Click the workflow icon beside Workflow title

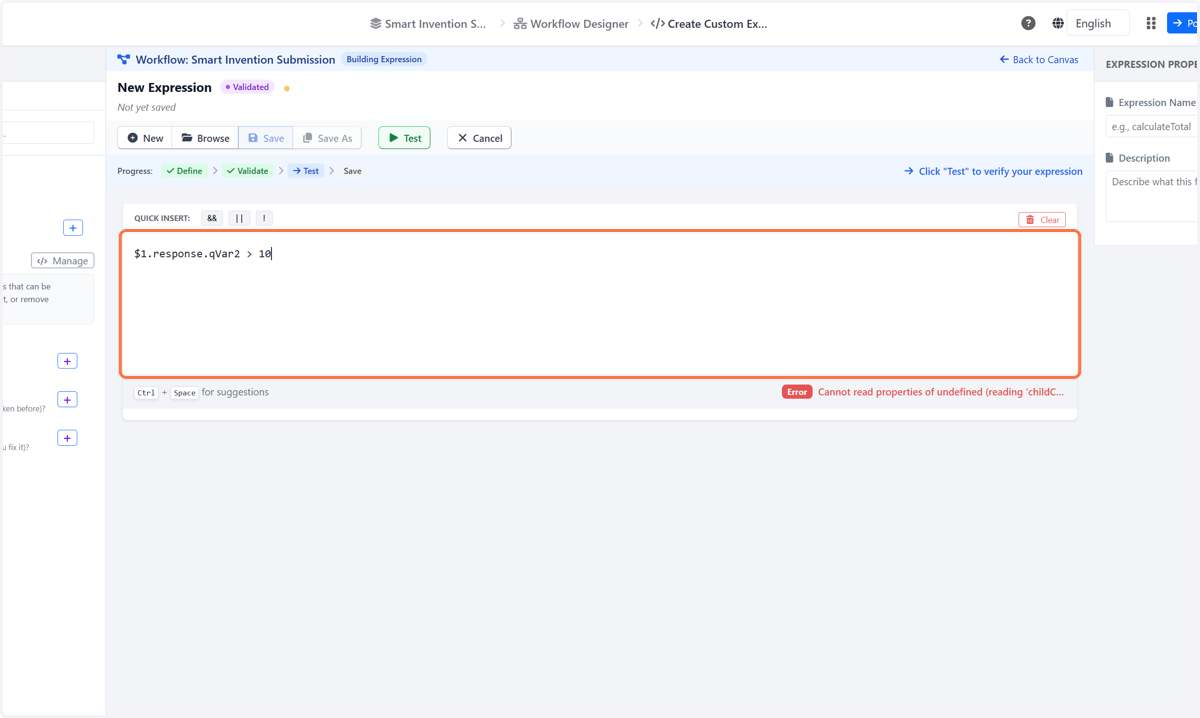pyautogui.click(x=124, y=60)
